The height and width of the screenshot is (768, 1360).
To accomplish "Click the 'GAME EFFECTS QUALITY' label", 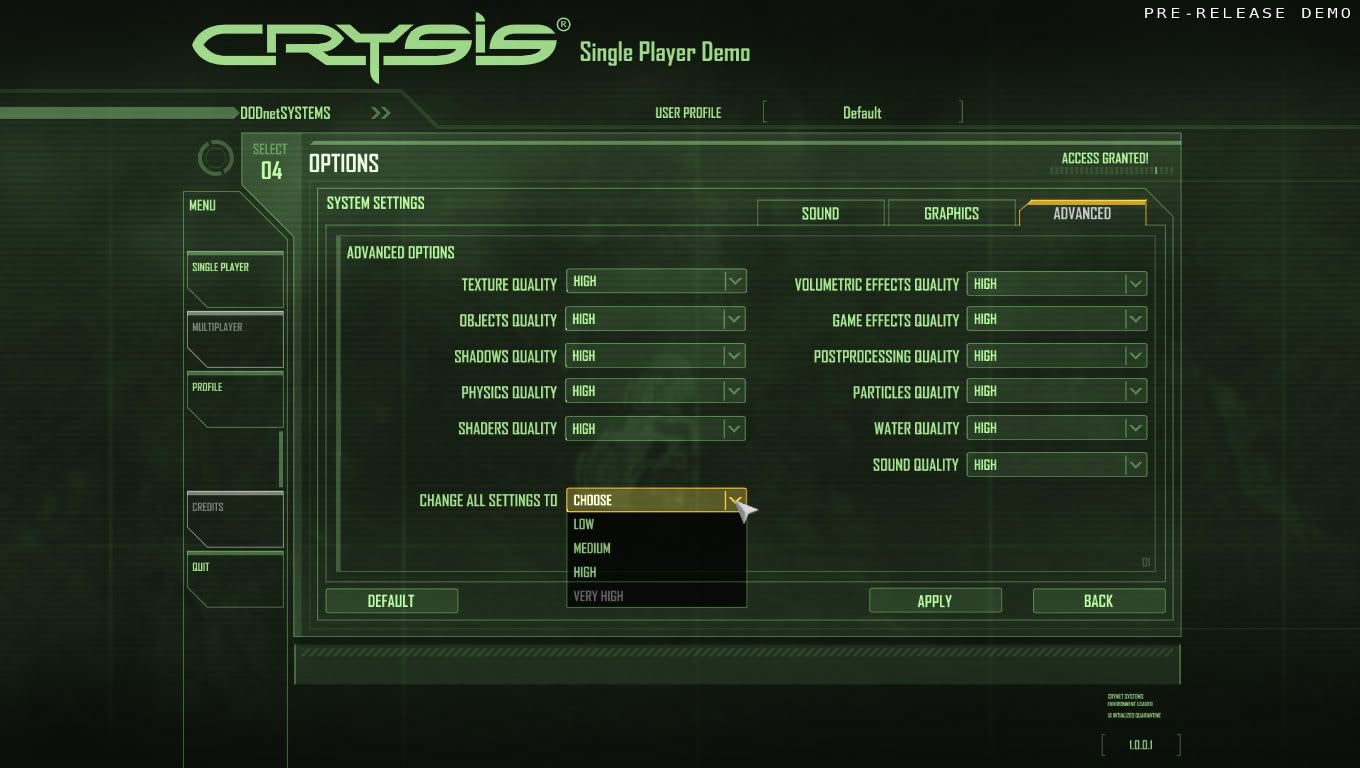I will click(x=896, y=320).
